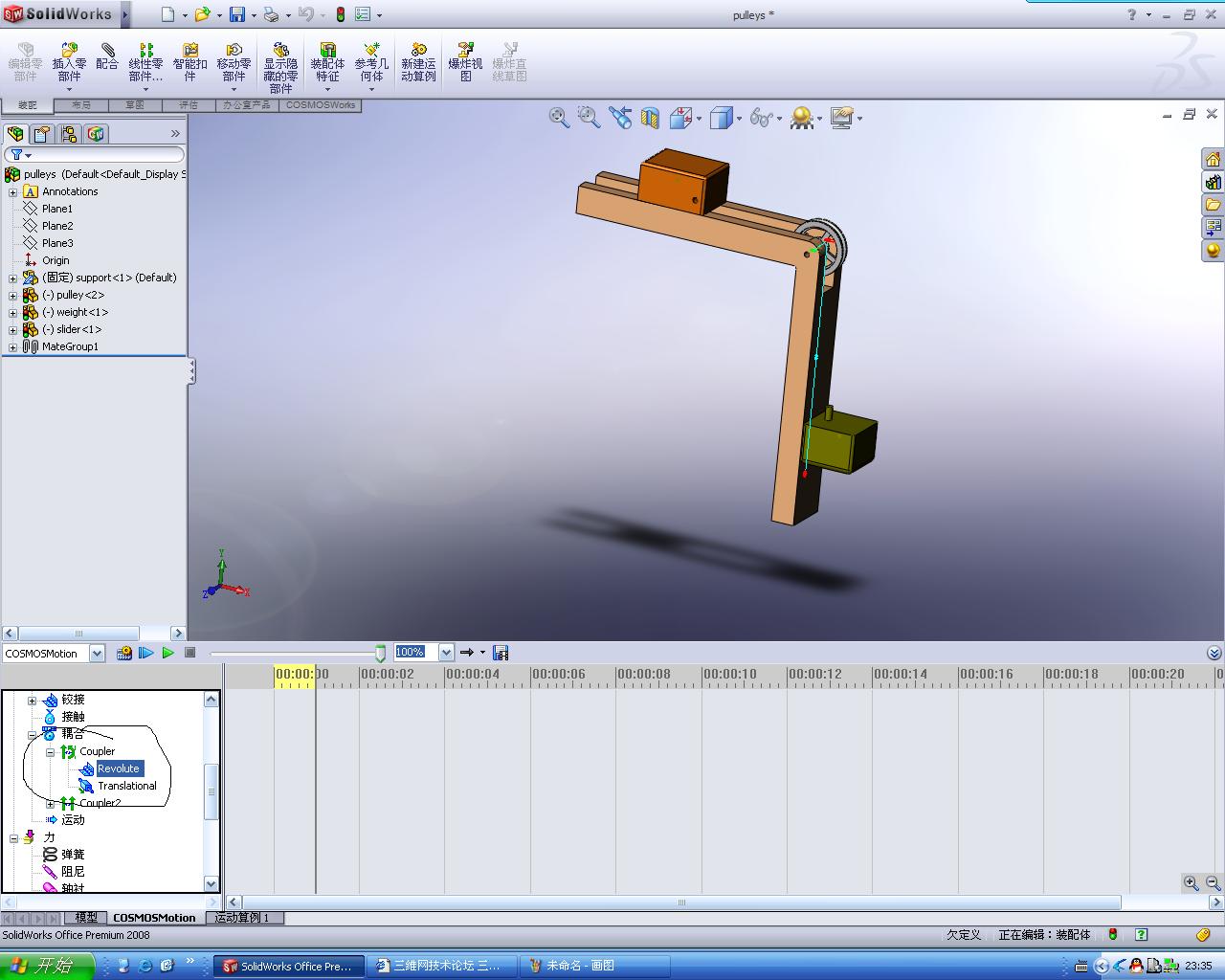Click the 00:00:10 mark on timeline ruler
The height and width of the screenshot is (980, 1225).
(729, 675)
